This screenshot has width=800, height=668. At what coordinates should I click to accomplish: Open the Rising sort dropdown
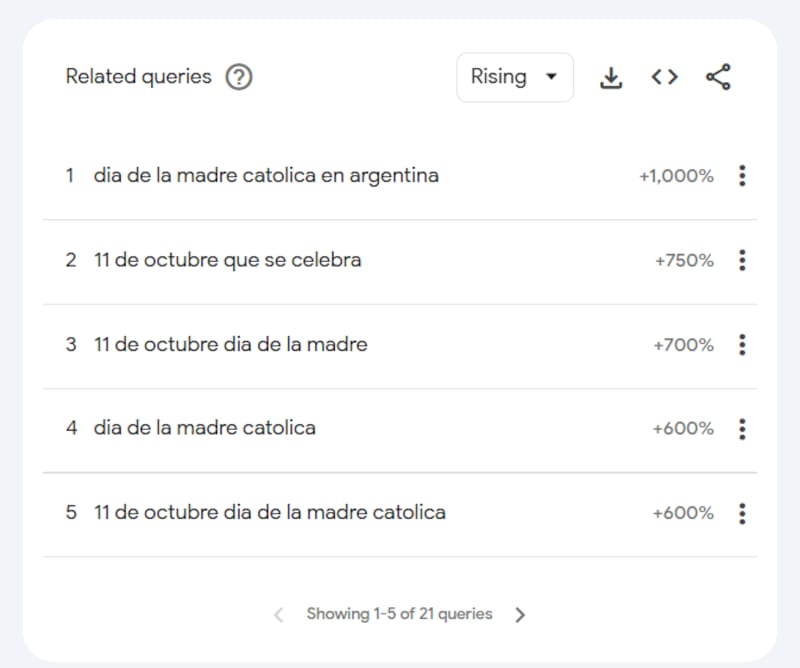click(514, 77)
